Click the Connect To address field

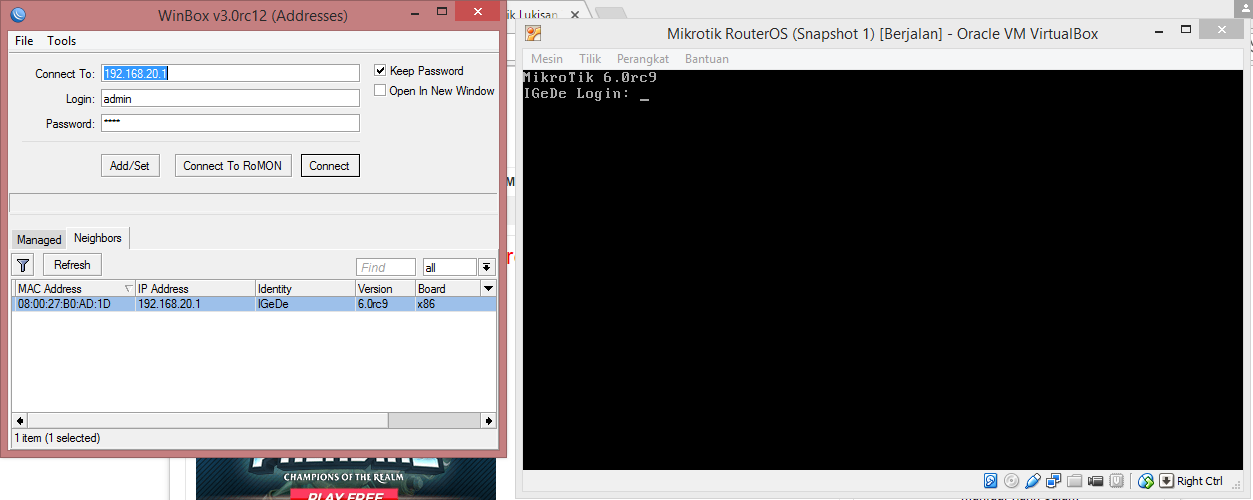[230, 74]
